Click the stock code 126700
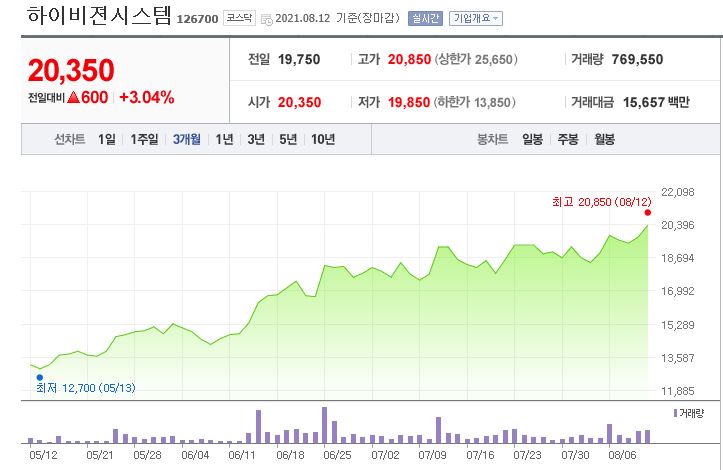Image resolution: width=723 pixels, height=470 pixels. click(x=197, y=19)
